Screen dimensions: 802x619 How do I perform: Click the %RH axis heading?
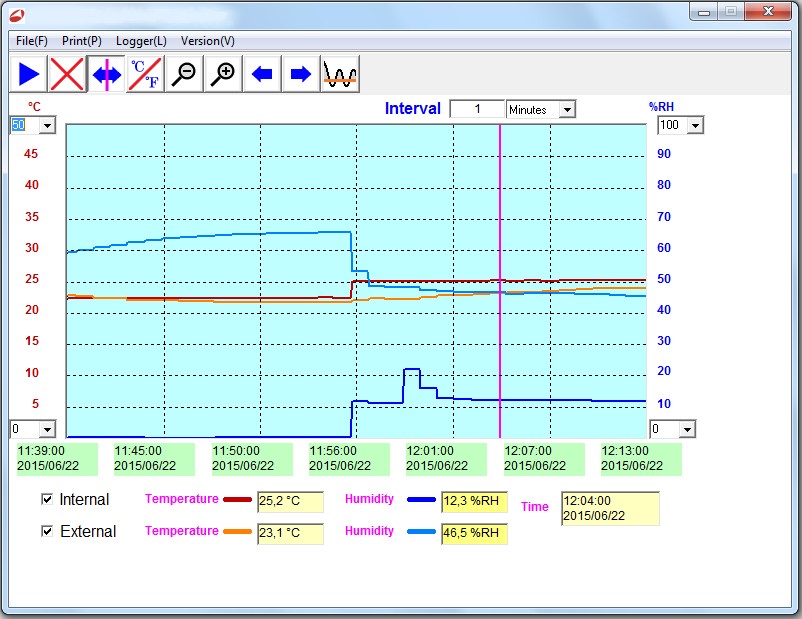pos(661,107)
